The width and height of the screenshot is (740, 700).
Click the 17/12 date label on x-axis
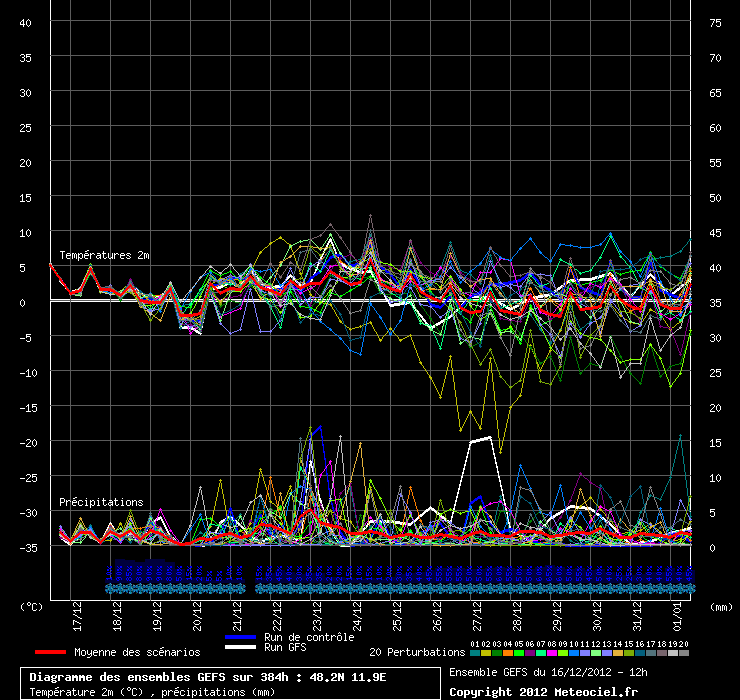(x=77, y=616)
